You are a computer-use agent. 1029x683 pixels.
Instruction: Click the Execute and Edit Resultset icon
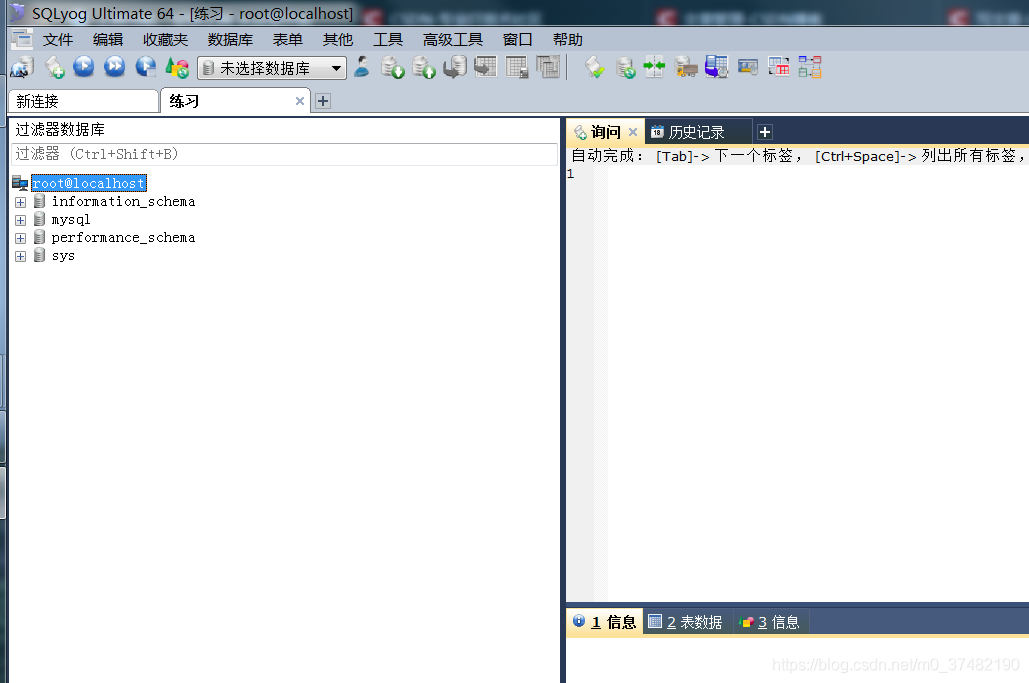(146, 67)
